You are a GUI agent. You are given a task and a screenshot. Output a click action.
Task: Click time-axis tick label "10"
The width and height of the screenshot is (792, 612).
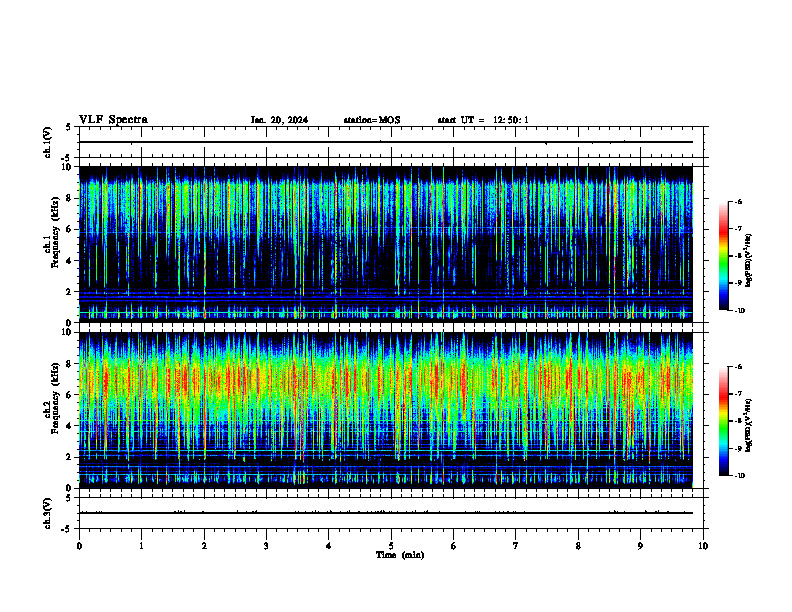[703, 546]
